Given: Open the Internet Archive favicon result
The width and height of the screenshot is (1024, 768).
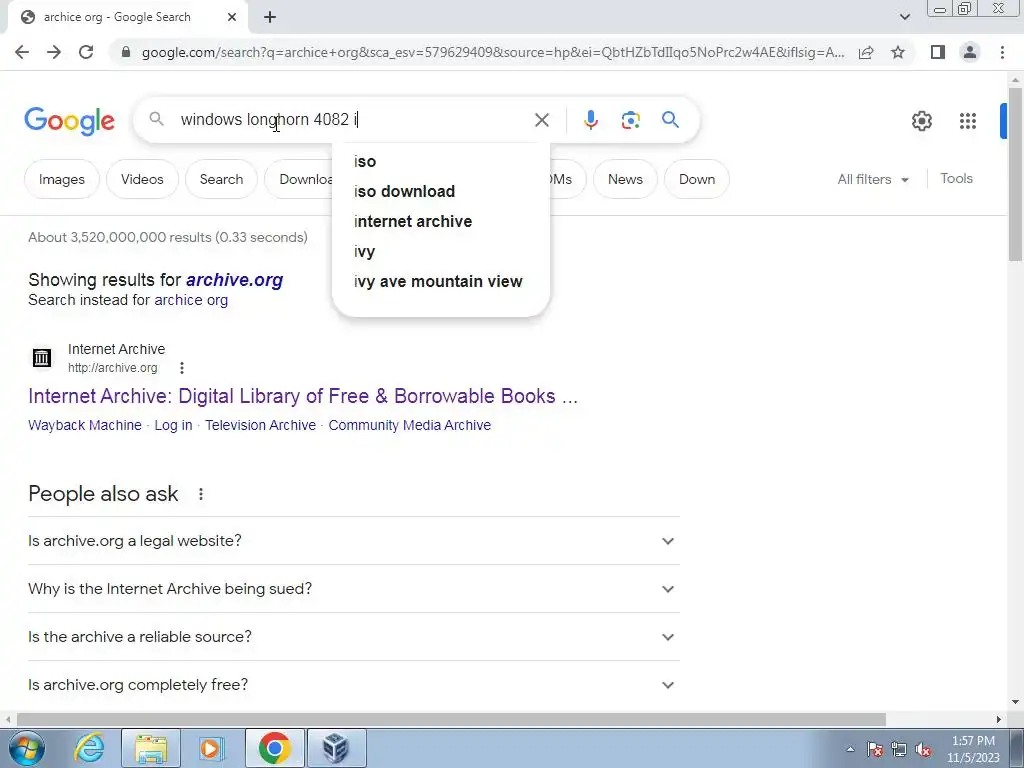Looking at the screenshot, I should [x=42, y=358].
